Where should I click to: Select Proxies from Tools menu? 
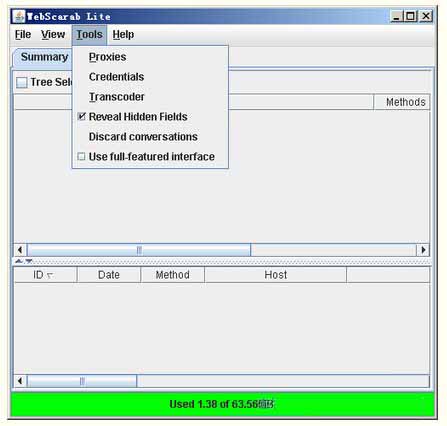[108, 57]
